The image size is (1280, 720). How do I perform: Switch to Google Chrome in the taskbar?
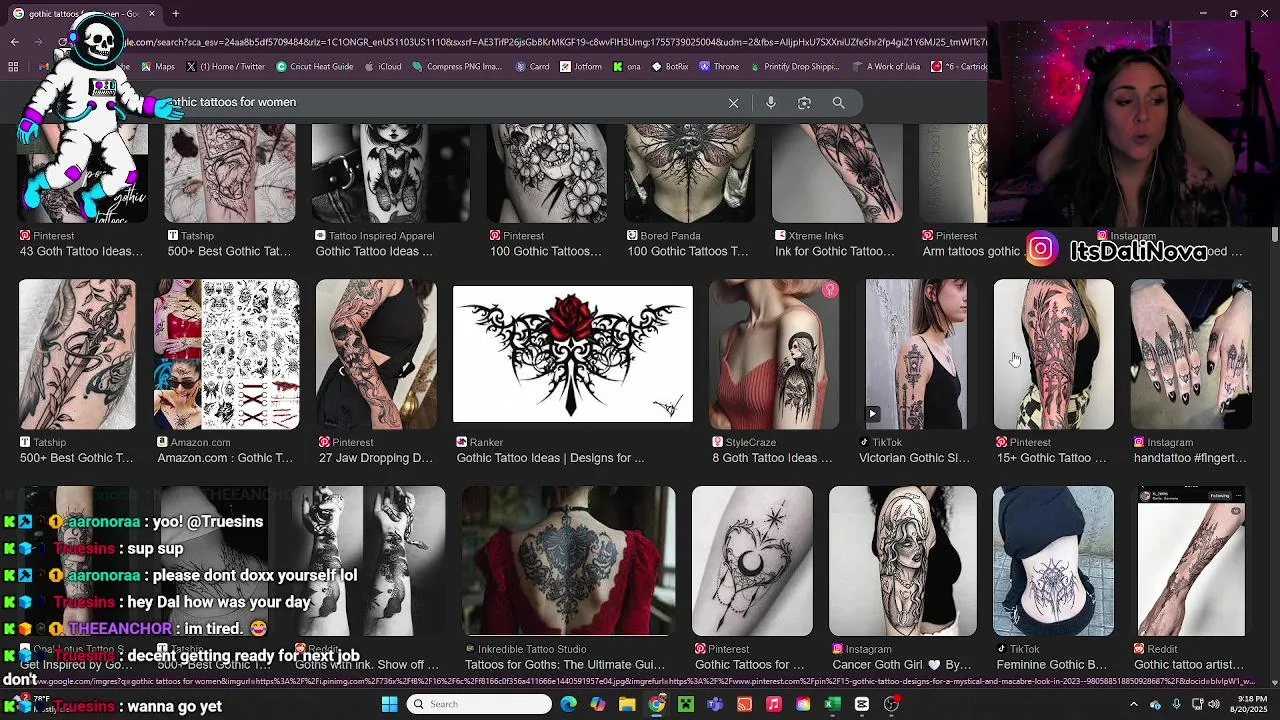pos(656,704)
